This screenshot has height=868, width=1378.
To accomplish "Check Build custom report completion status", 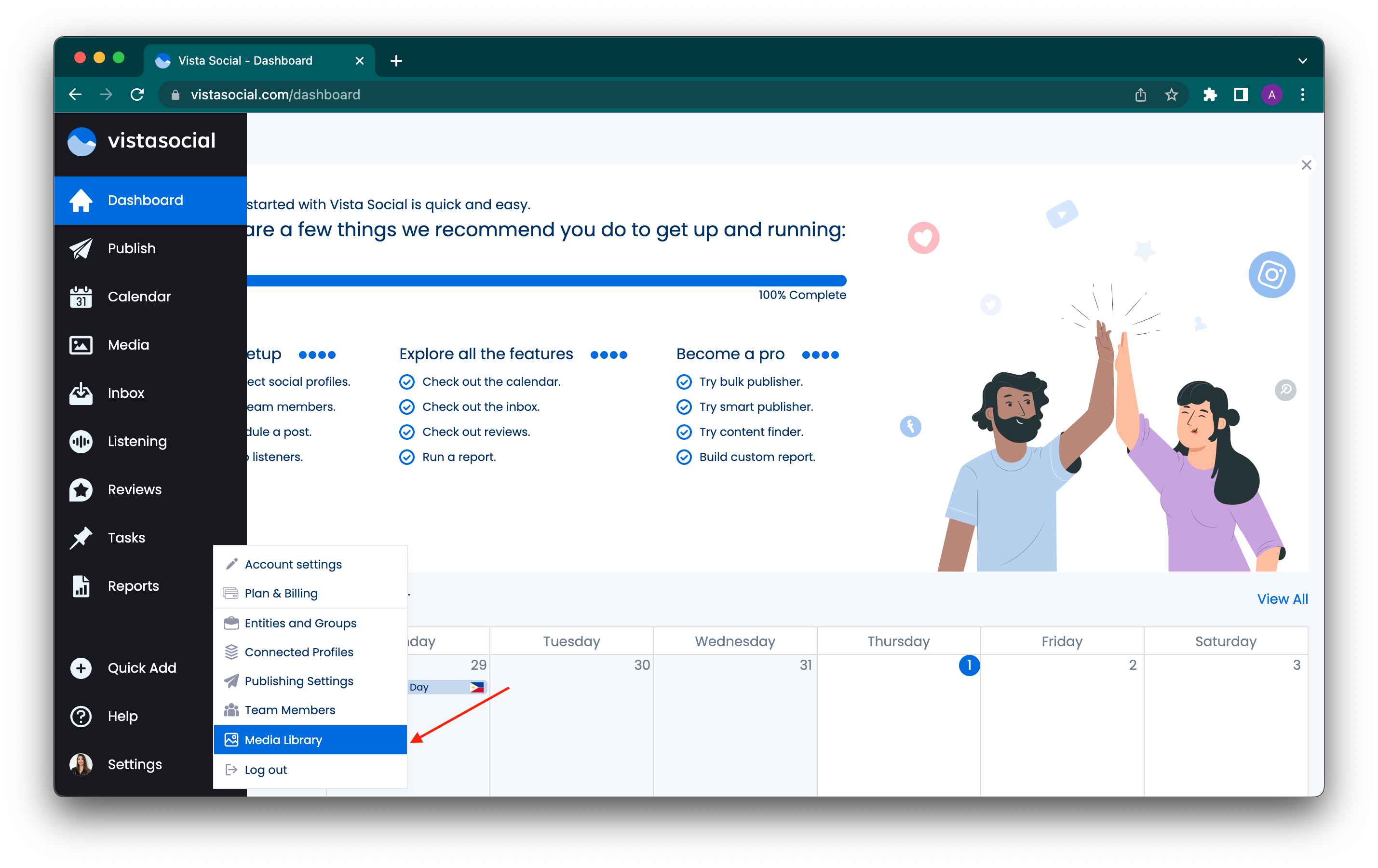I will coord(683,457).
